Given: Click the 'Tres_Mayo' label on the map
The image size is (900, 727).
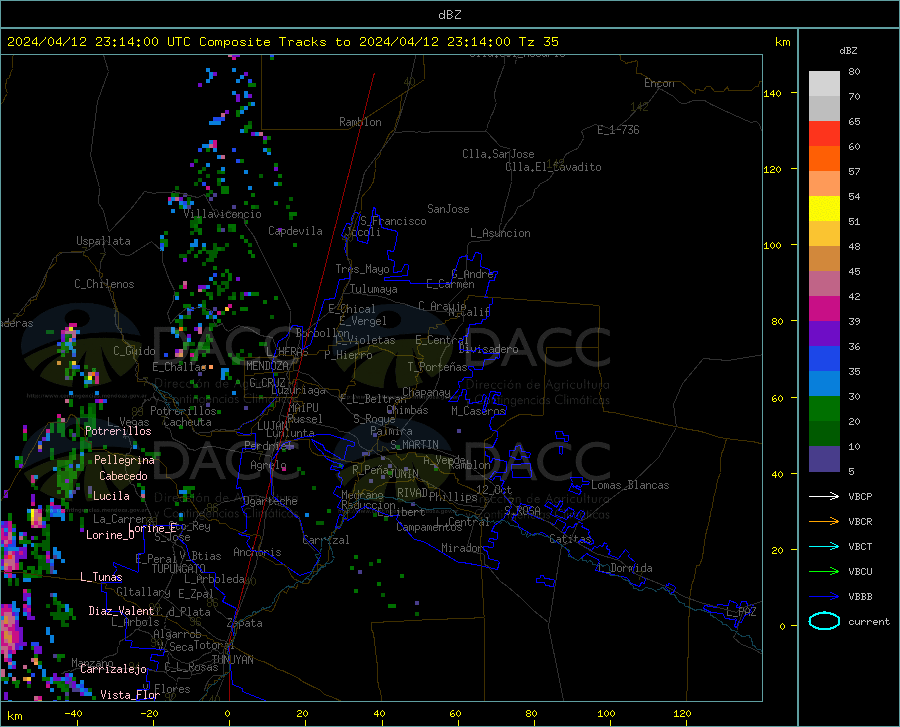Looking at the screenshot, I should tap(362, 269).
